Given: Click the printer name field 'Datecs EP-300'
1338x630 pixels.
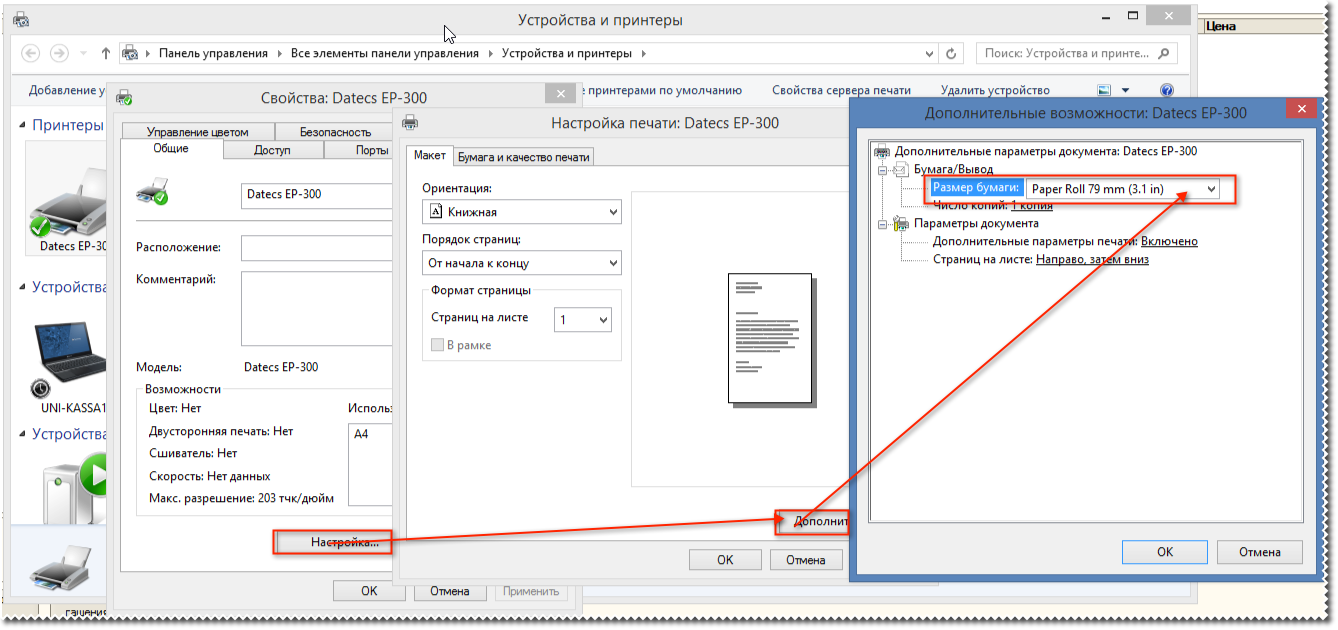Looking at the screenshot, I should point(318,195).
